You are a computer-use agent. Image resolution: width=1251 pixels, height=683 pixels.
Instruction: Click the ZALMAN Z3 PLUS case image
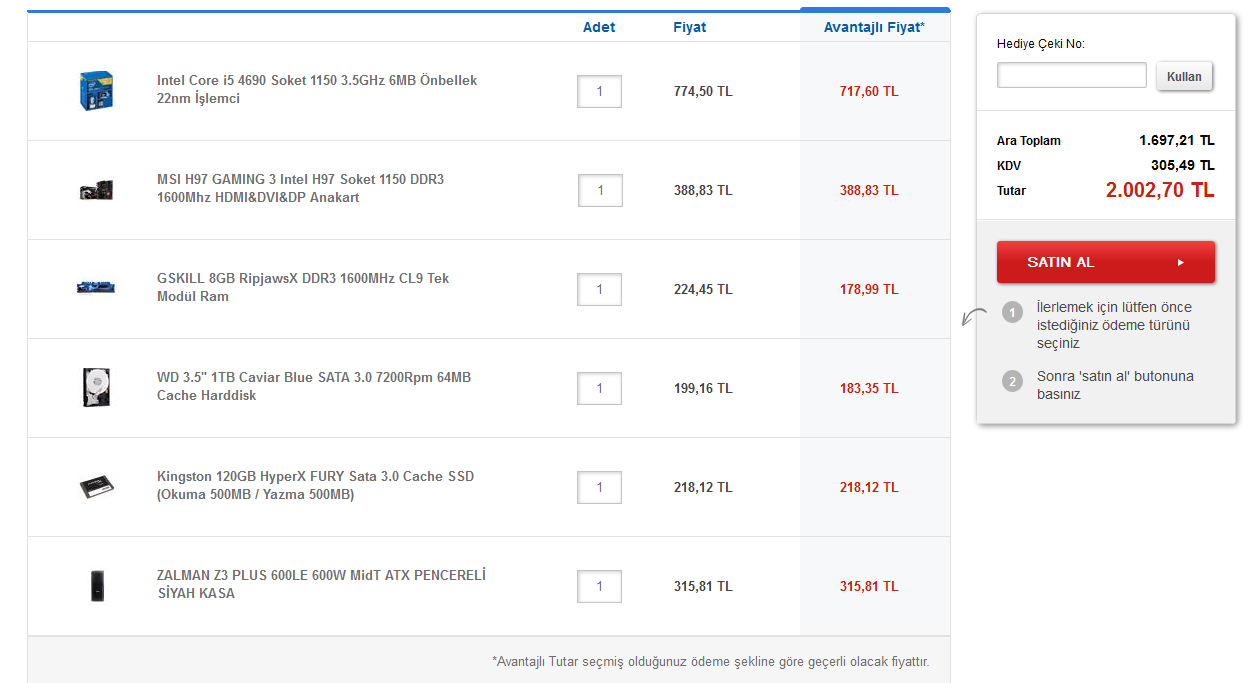point(96,585)
